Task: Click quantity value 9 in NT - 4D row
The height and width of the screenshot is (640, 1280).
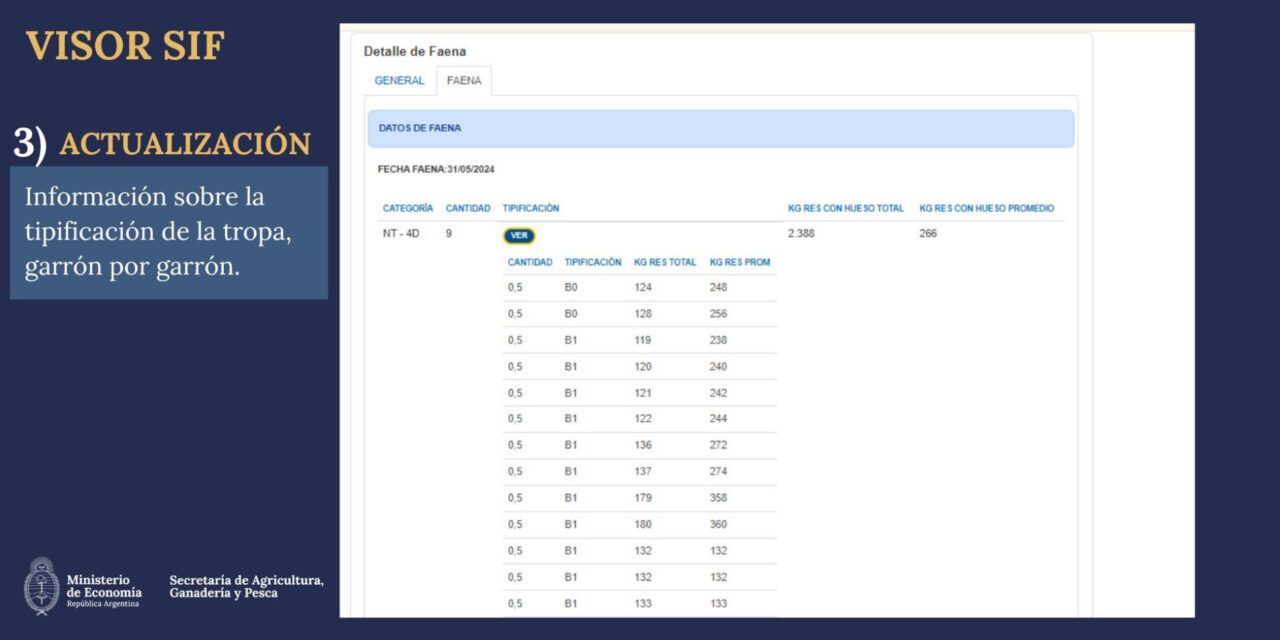Action: point(449,234)
